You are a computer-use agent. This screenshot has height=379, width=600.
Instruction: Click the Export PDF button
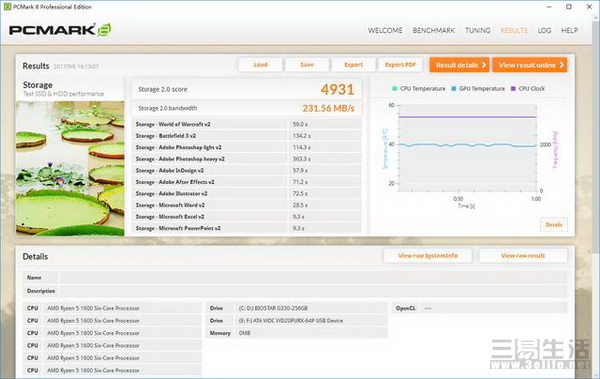point(400,65)
